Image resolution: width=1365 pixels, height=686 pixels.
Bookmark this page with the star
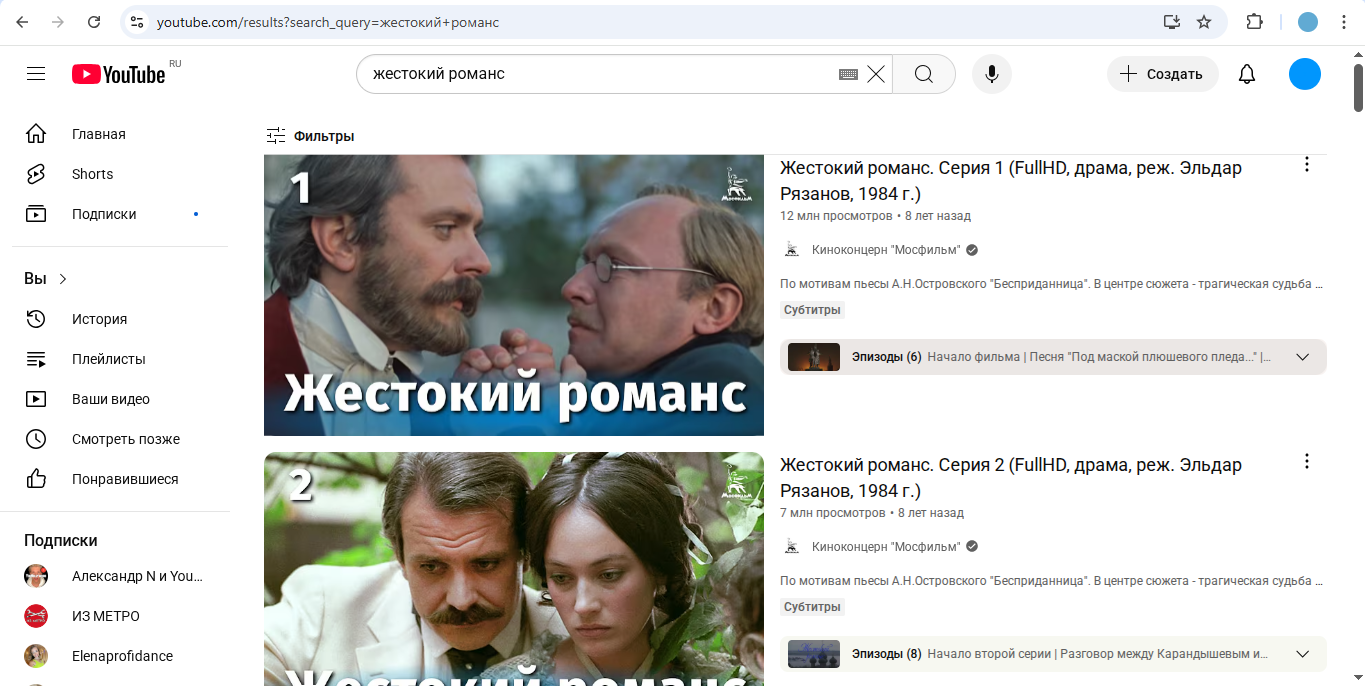1204,22
